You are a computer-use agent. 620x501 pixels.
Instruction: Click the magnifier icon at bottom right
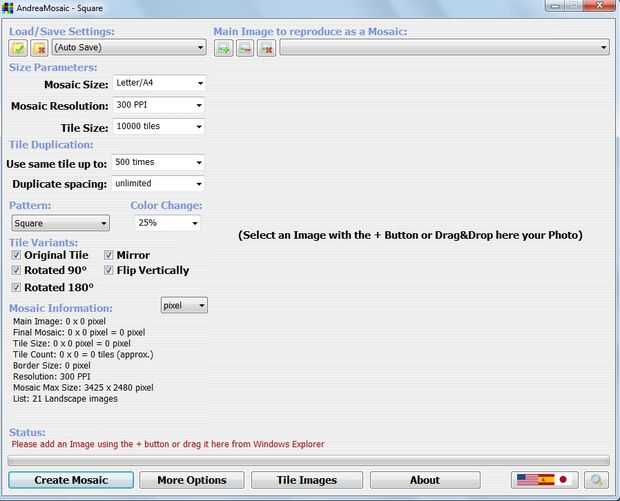coord(596,480)
